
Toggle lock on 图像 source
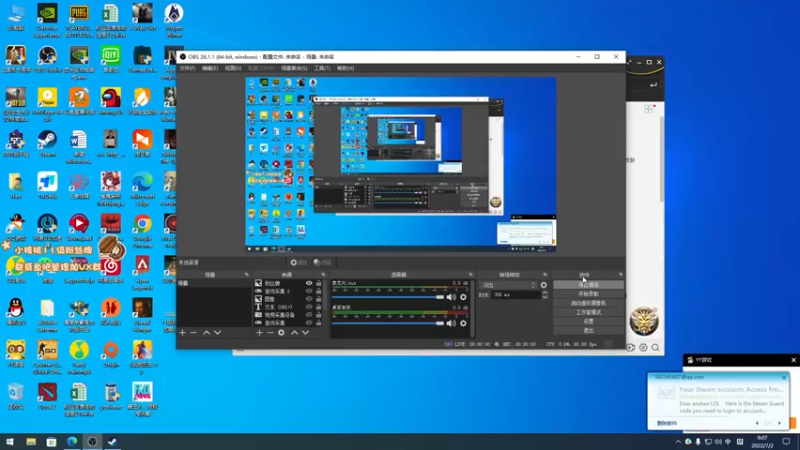click(318, 299)
